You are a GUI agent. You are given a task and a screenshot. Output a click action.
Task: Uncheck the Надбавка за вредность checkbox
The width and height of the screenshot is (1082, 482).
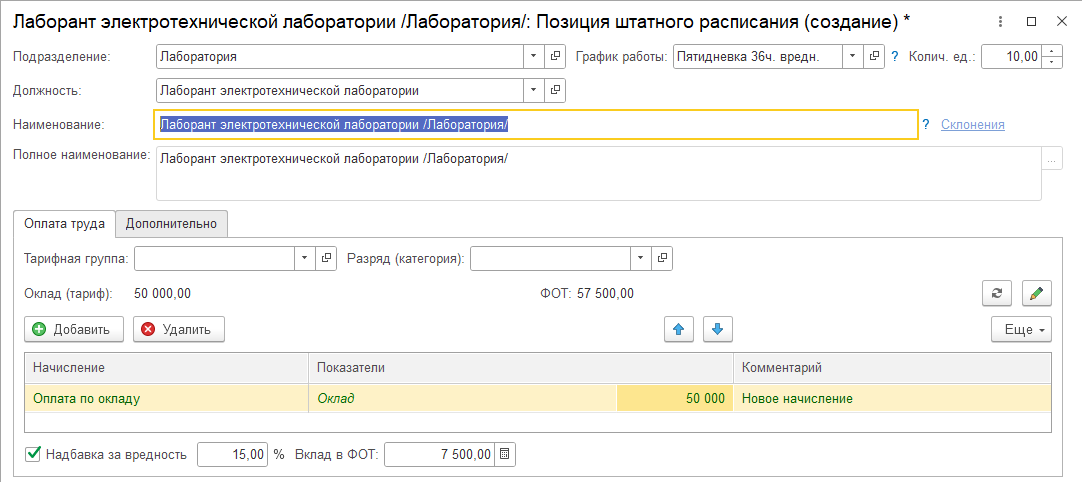pos(32,454)
